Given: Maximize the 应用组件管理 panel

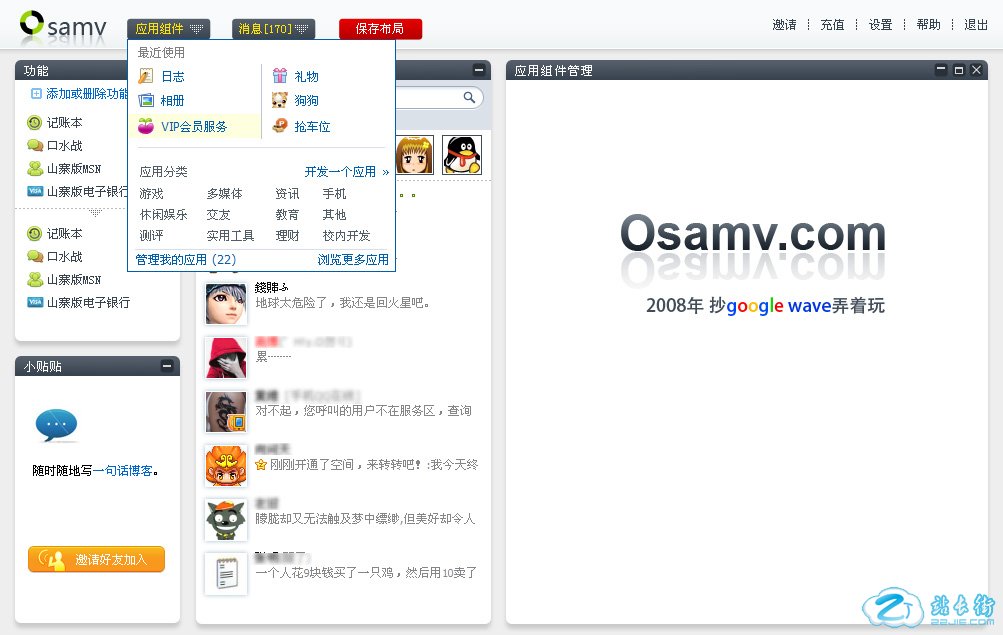Looking at the screenshot, I should click(959, 70).
